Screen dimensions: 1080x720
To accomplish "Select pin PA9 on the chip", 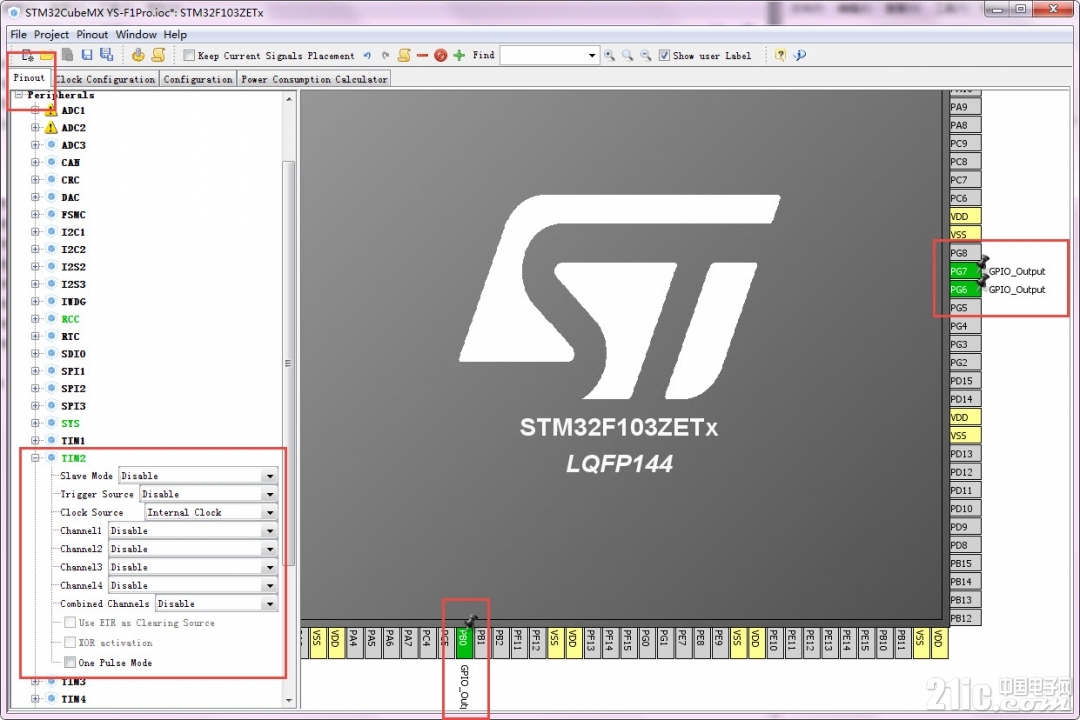I will click(965, 107).
